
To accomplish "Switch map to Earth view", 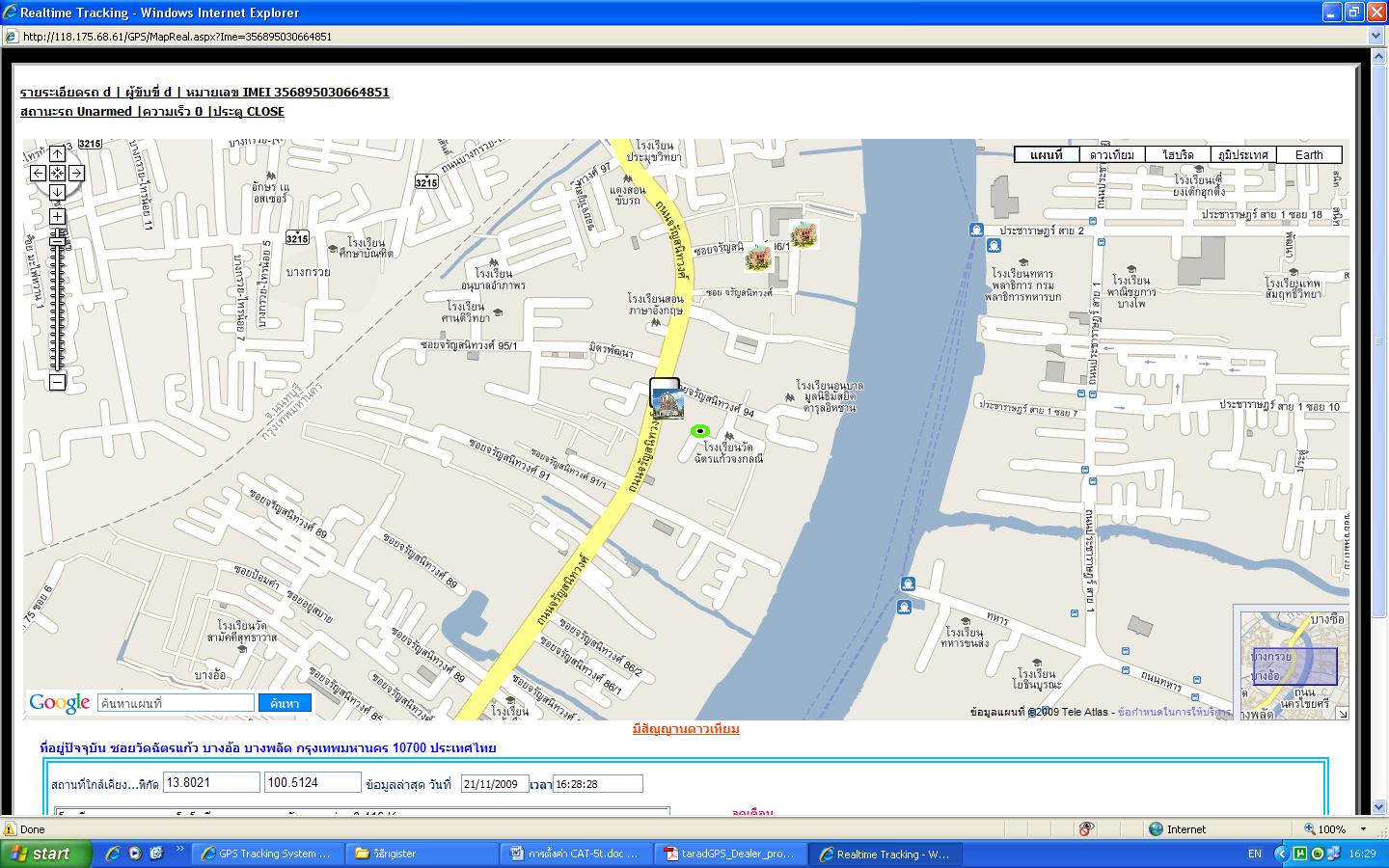I will coord(1309,154).
